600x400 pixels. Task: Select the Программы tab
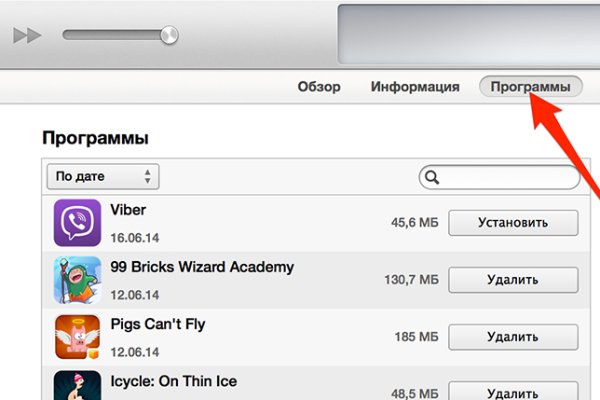pyautogui.click(x=530, y=87)
